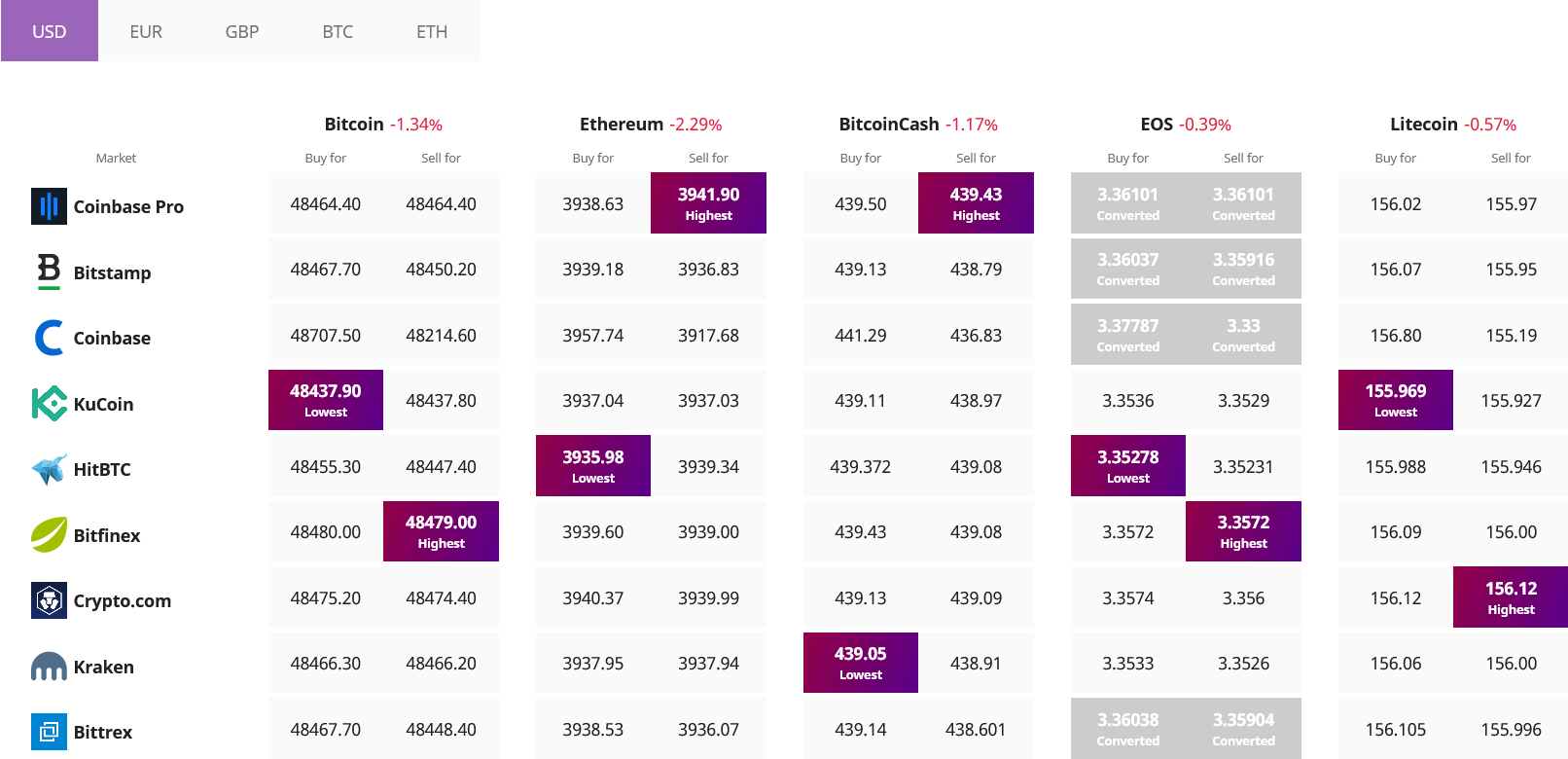
Task: Click Bittrex Litecoin buy price 156.105
Action: pos(1396,729)
